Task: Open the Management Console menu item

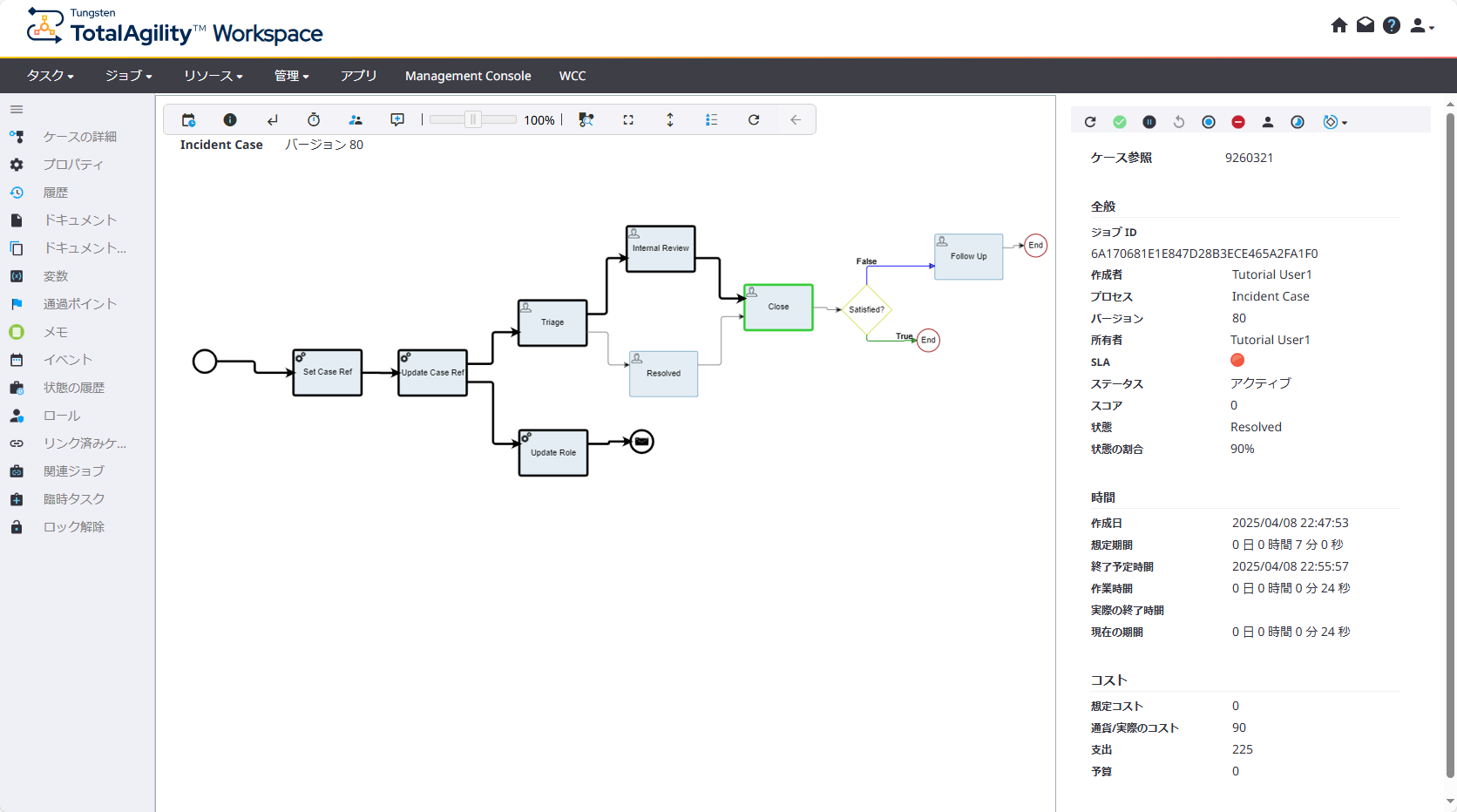Action: (x=468, y=76)
